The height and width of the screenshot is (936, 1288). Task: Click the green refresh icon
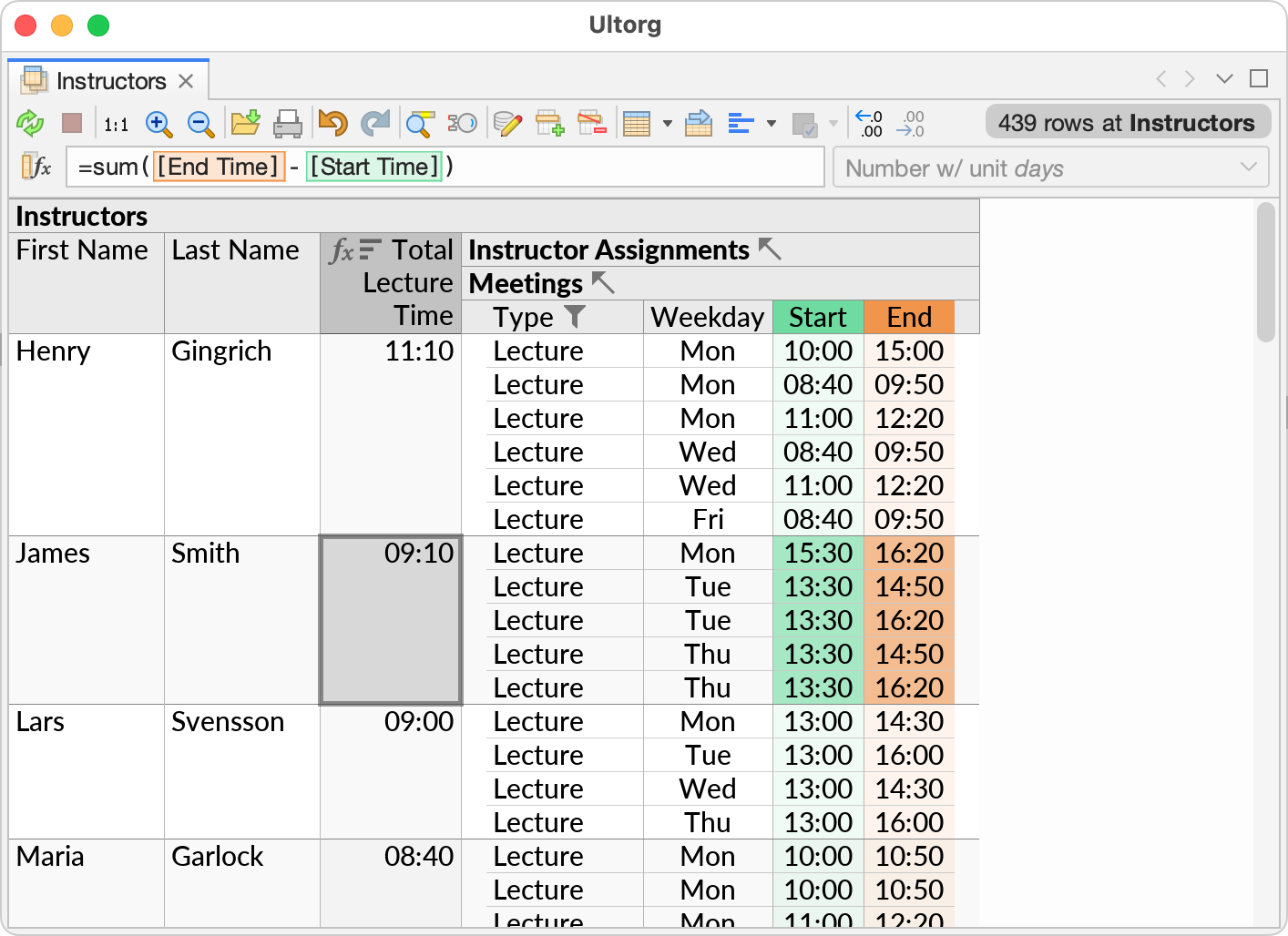pos(30,123)
